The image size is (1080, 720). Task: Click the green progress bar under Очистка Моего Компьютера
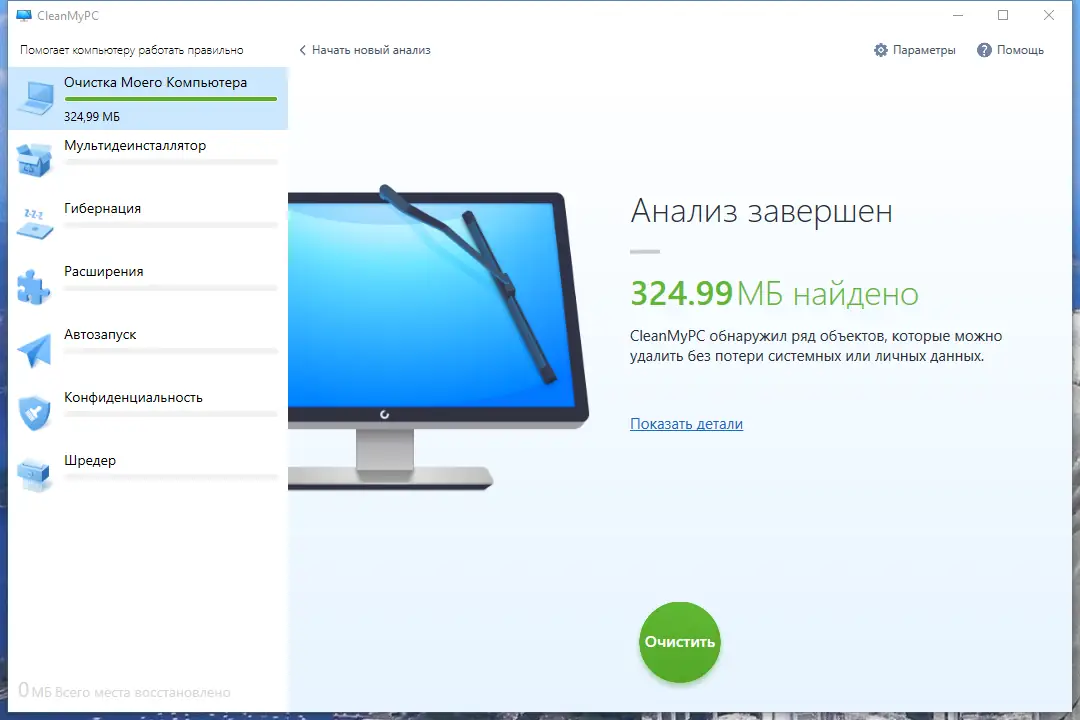(x=171, y=99)
